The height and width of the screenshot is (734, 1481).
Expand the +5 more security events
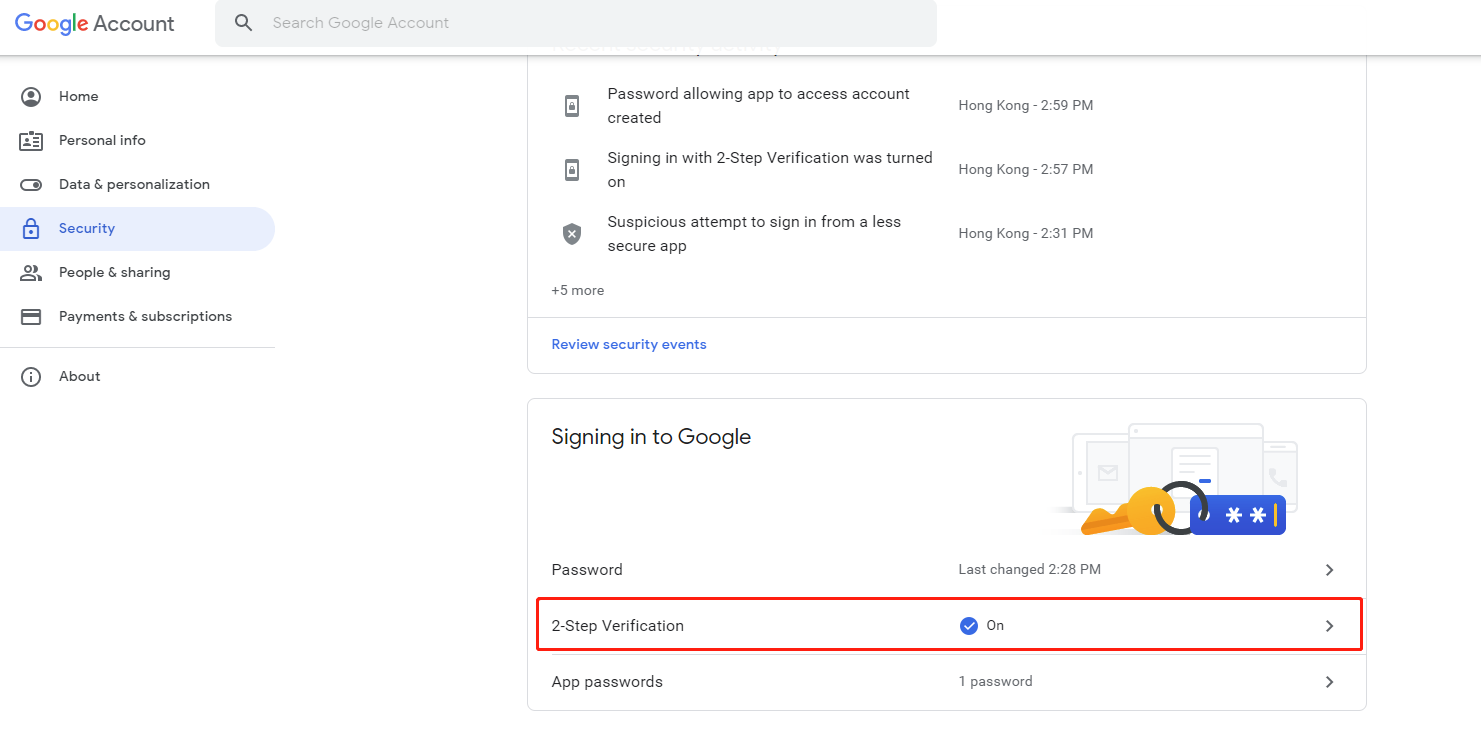pyautogui.click(x=578, y=290)
